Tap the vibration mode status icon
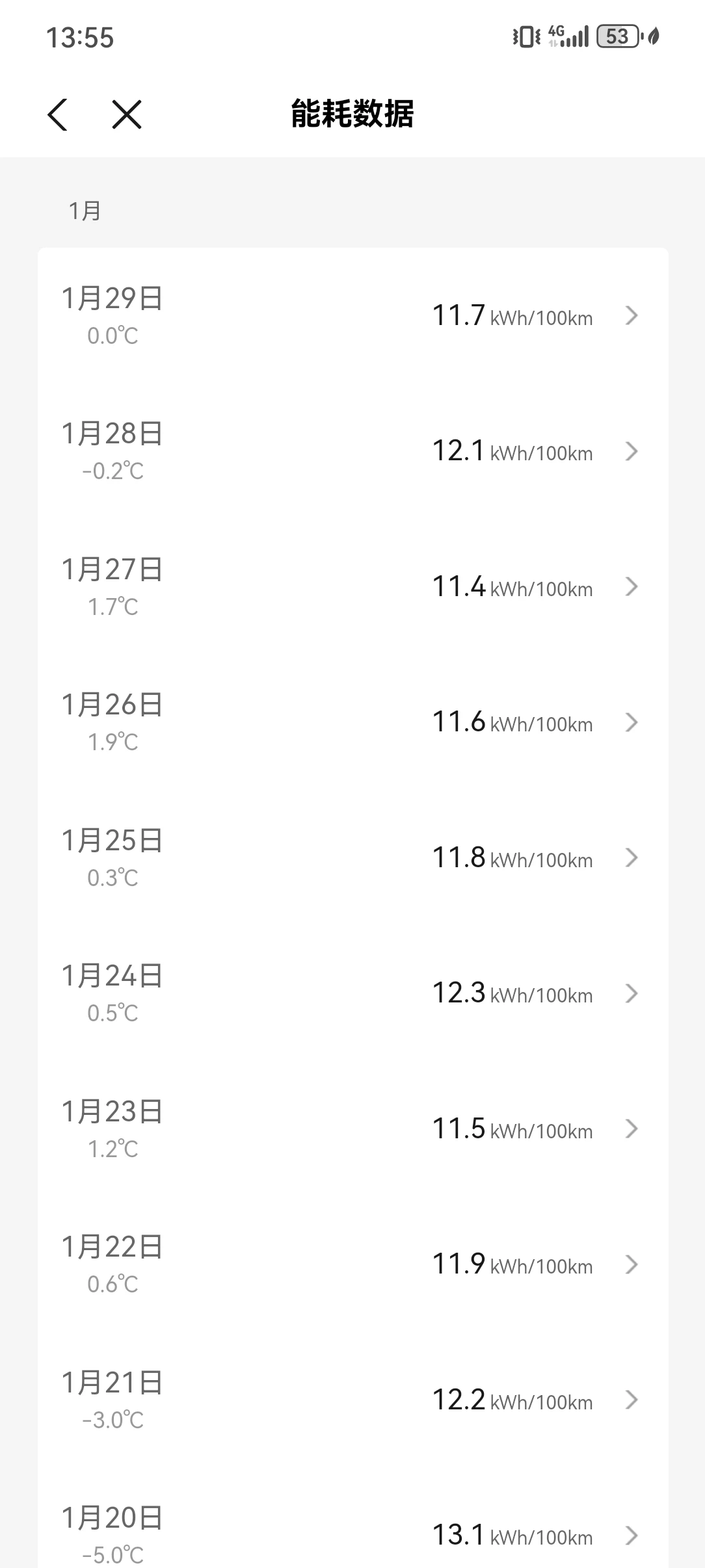The height and width of the screenshot is (1568, 705). (526, 36)
